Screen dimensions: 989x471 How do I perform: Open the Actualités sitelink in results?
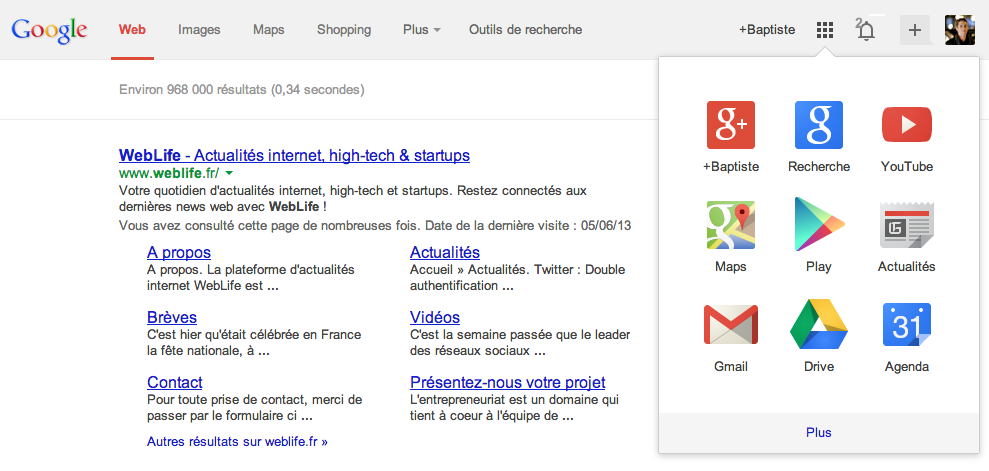(x=445, y=253)
